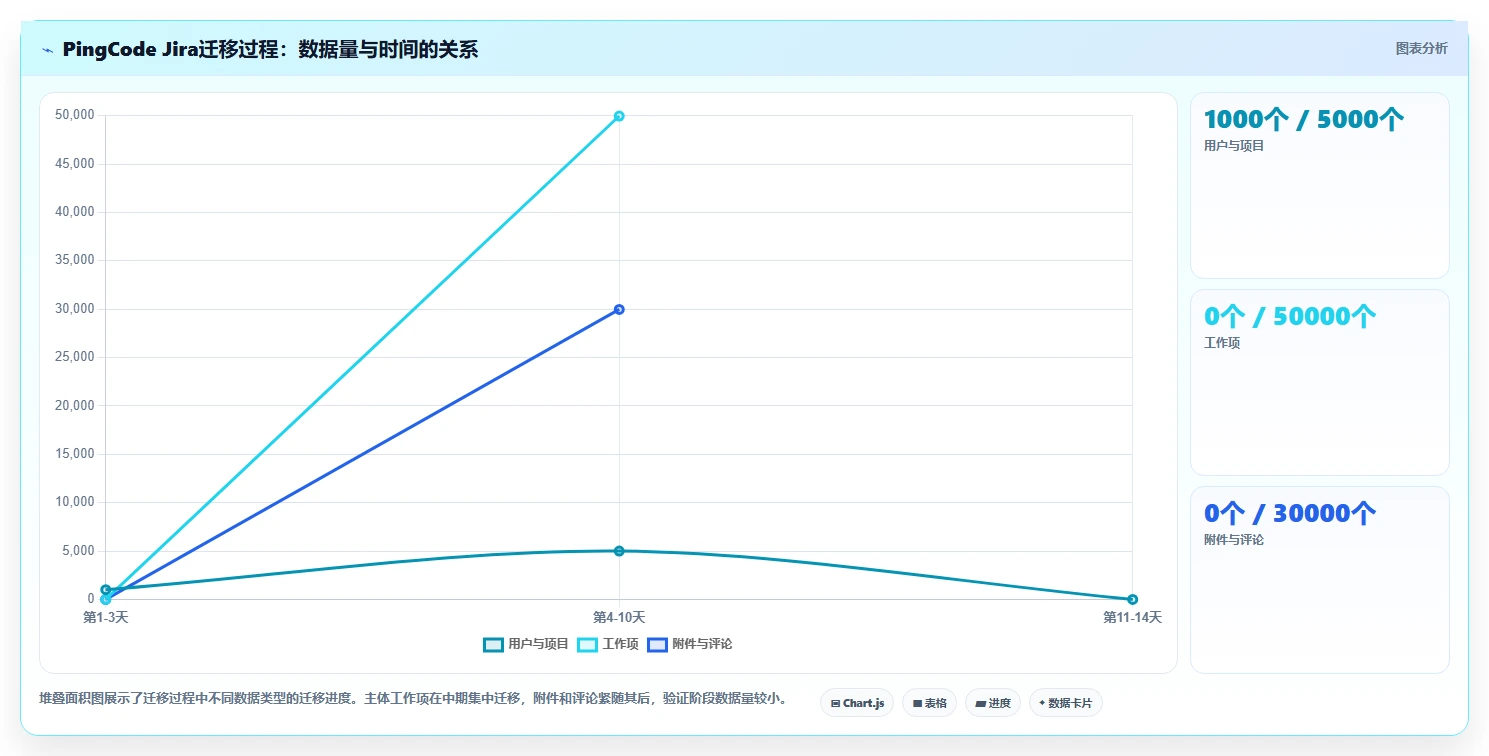Image resolution: width=1489 pixels, height=756 pixels.
Task: Click the 用户与项目 card caption
Action: pos(1234,146)
